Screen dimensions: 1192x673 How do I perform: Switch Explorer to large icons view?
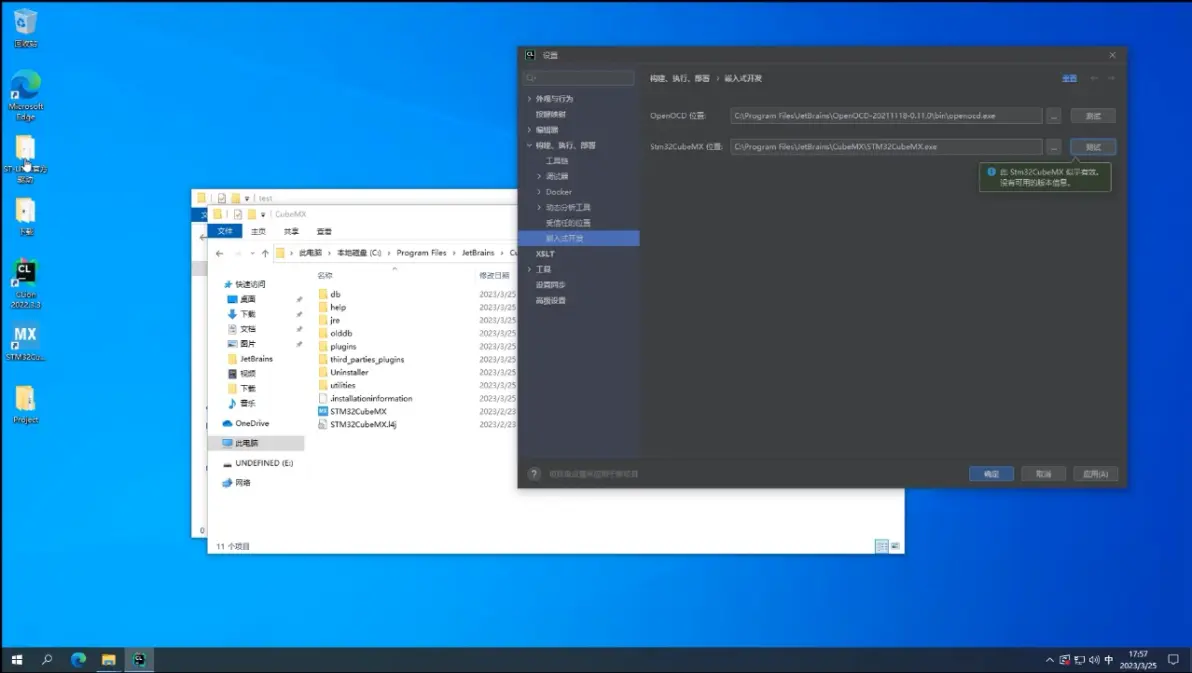pos(895,546)
